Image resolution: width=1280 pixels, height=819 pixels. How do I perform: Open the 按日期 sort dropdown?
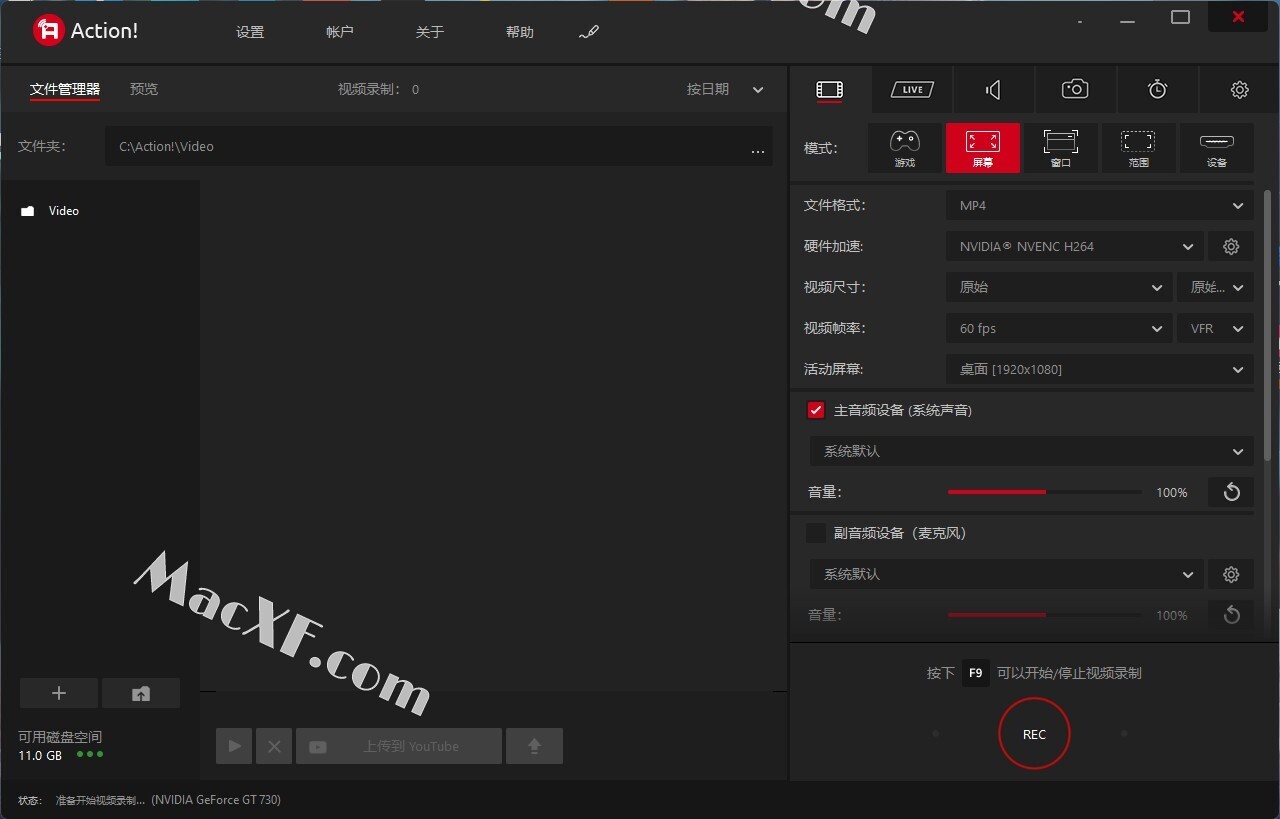725,89
